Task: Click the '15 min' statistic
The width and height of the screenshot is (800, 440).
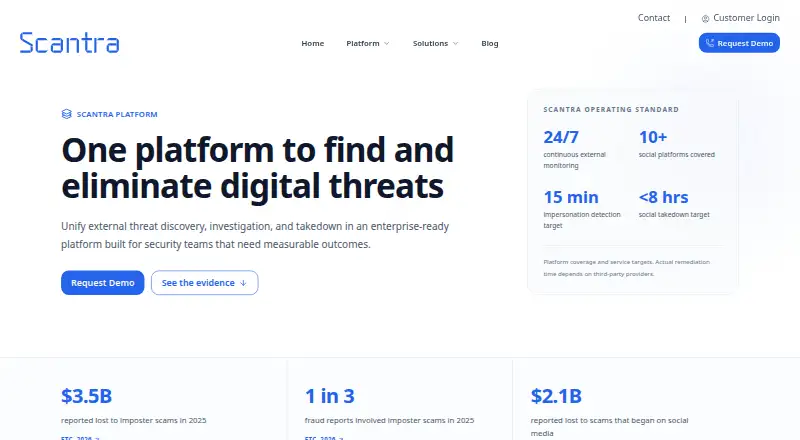Action: pos(570,197)
